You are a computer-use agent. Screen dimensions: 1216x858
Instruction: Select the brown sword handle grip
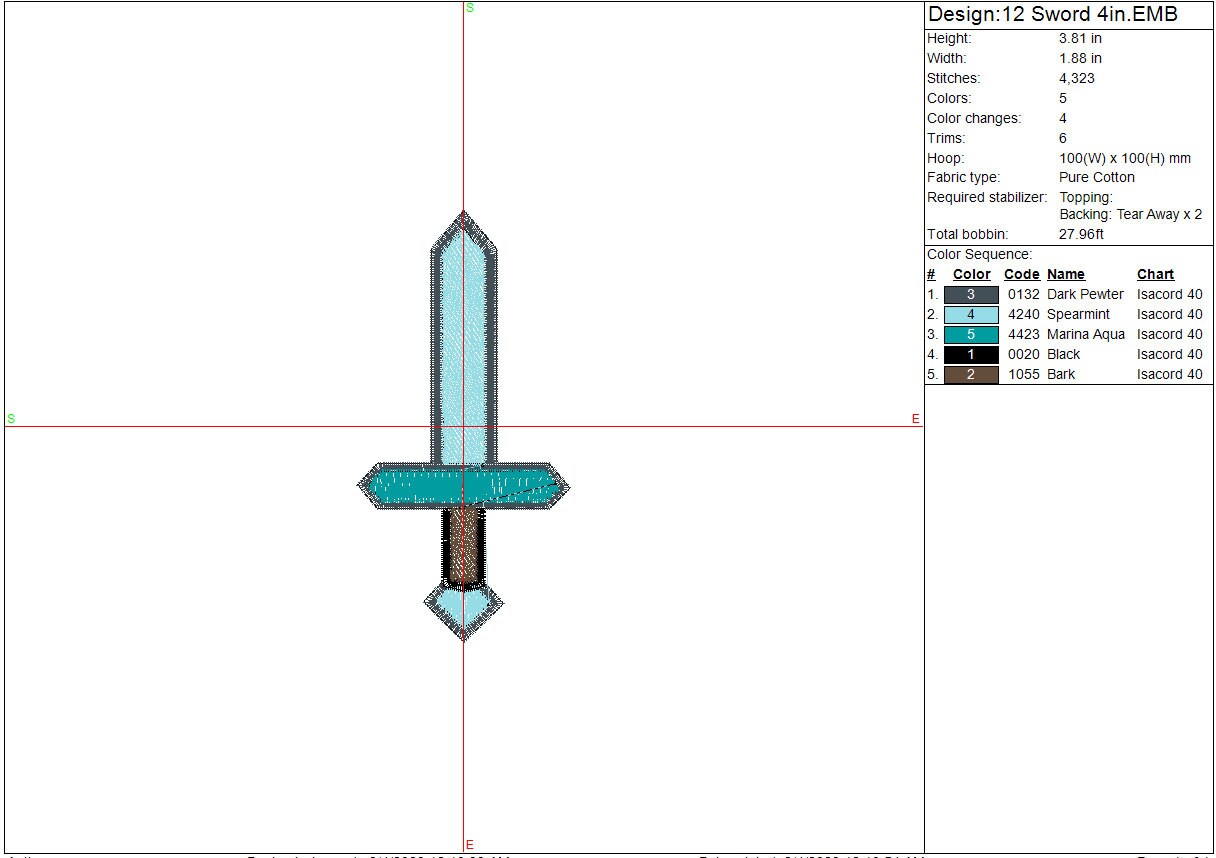tap(463, 545)
